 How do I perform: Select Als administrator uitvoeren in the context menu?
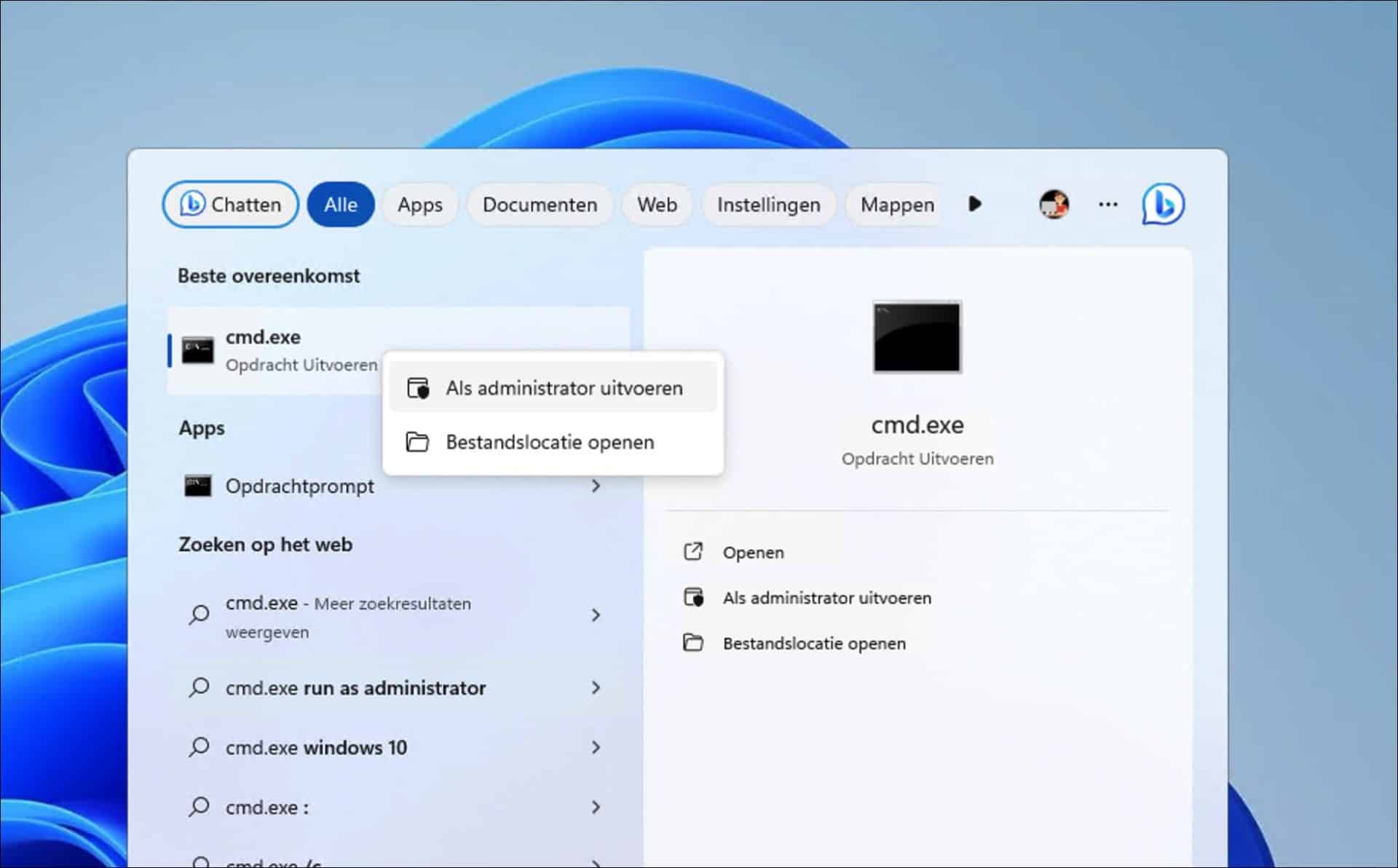565,387
